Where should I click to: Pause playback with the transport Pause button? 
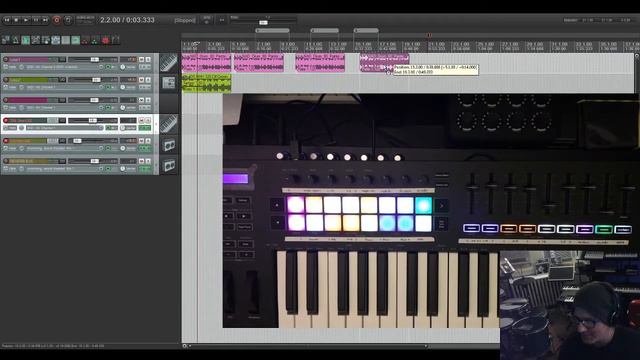point(36,20)
